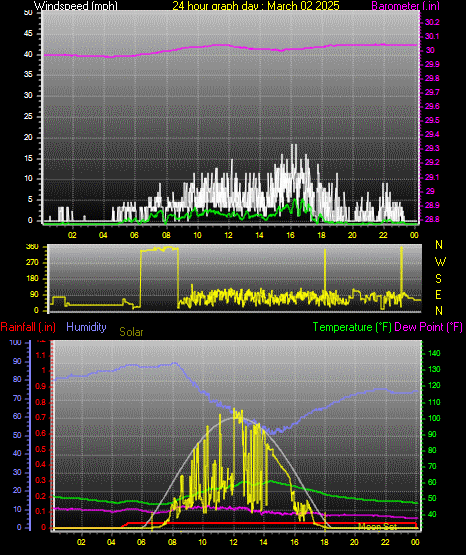This screenshot has height=555, width=466.
Task: Click the 100 temperature scale value
Action: [434, 418]
